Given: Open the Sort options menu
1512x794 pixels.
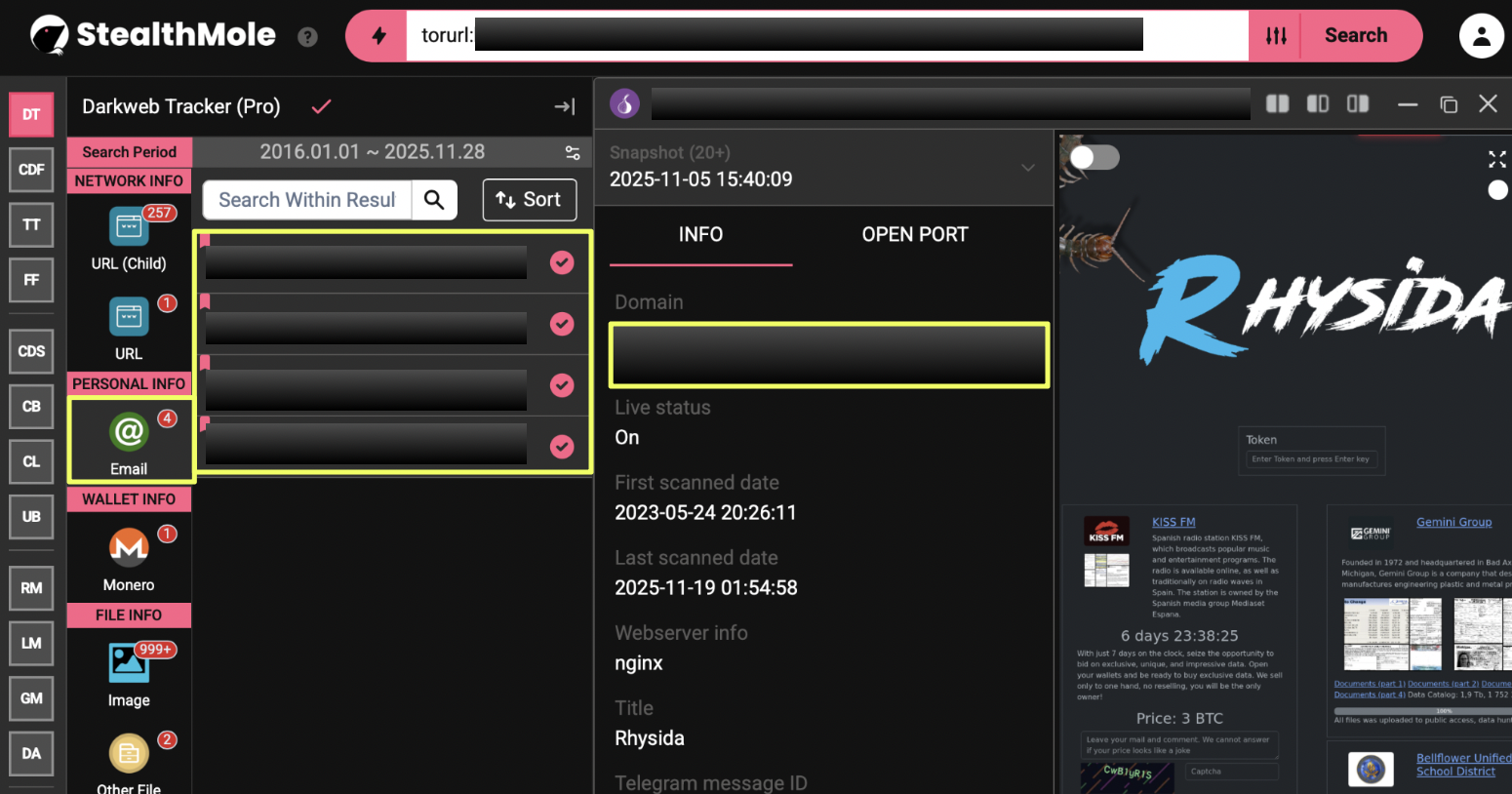Looking at the screenshot, I should 529,200.
